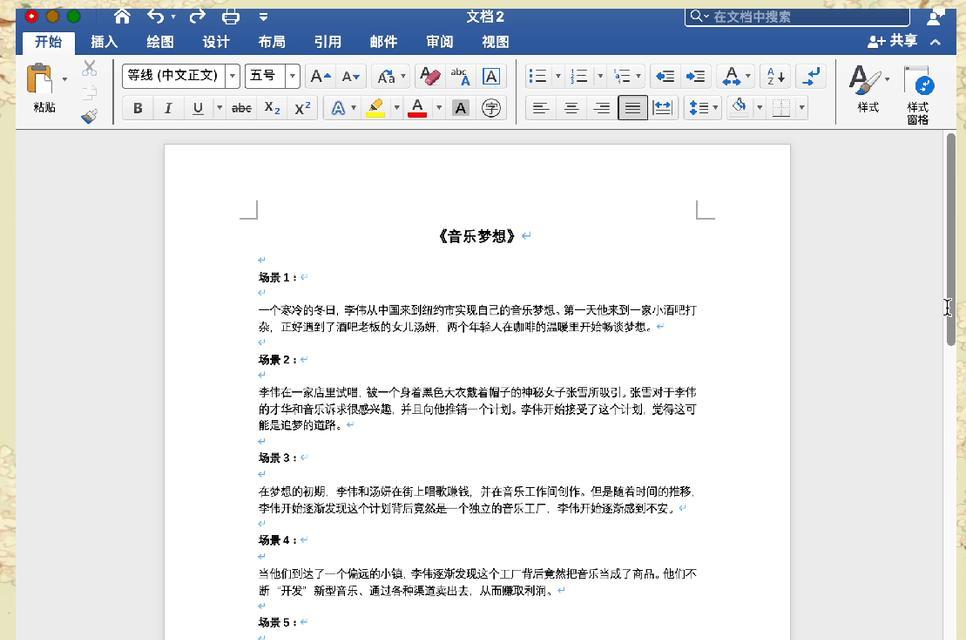The width and height of the screenshot is (966, 640).
Task: Toggle superscript formatting
Action: click(302, 108)
